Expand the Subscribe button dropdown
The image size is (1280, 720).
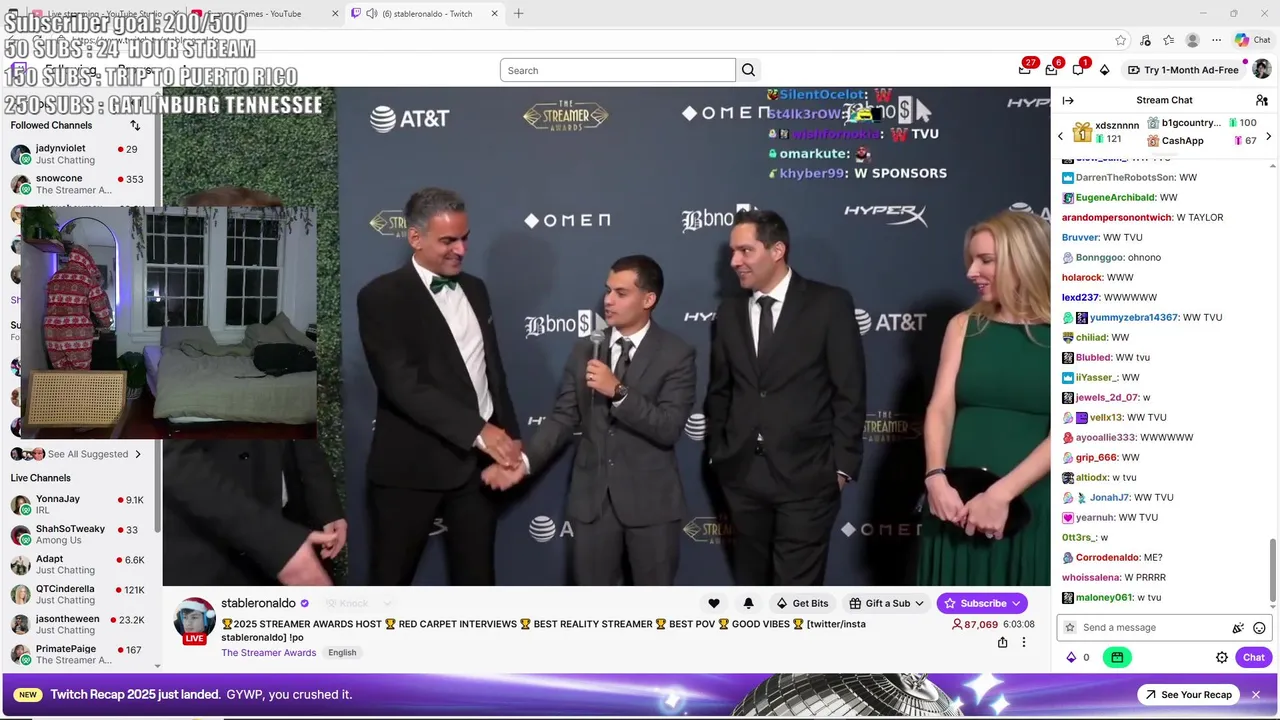coord(1016,603)
